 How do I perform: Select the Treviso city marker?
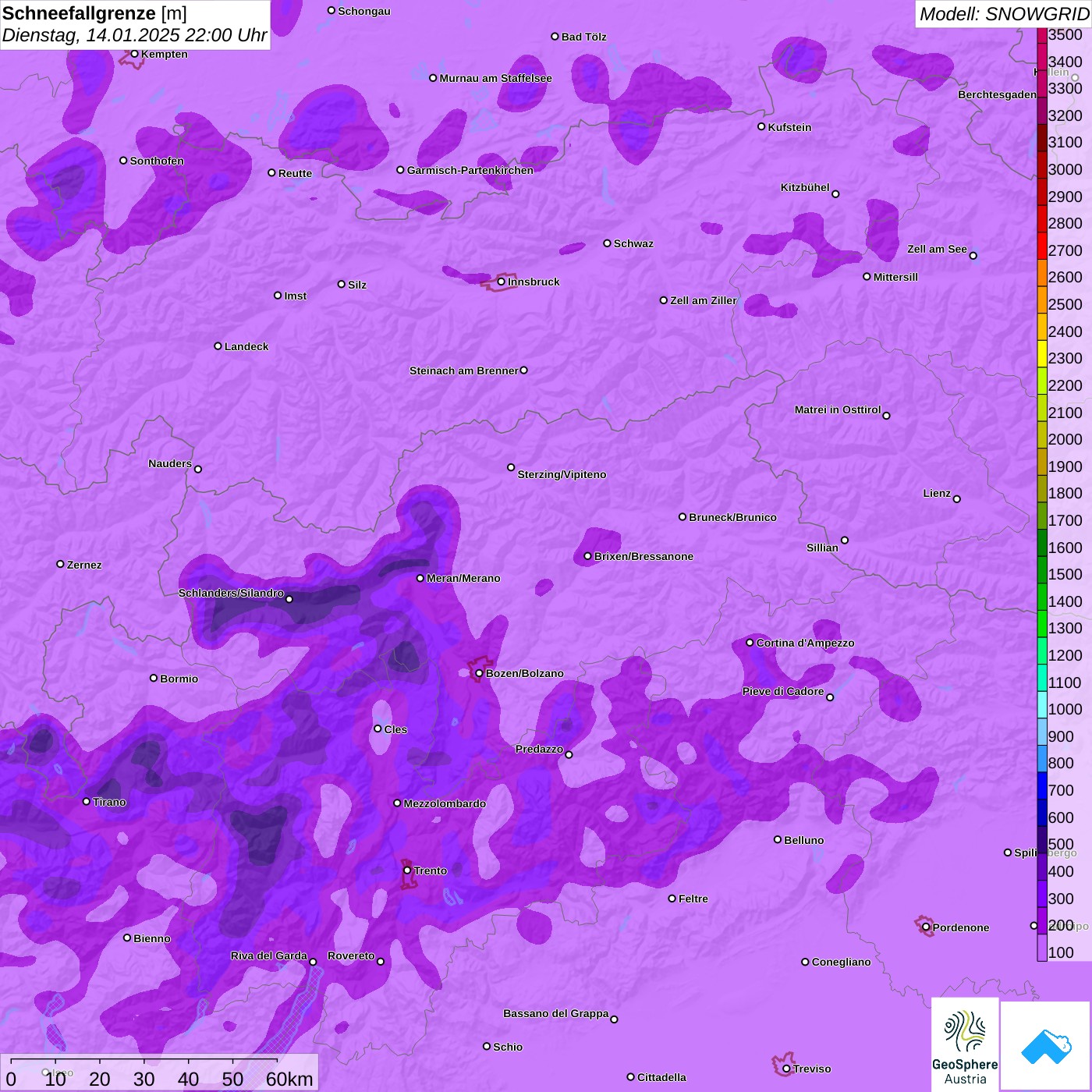pyautogui.click(x=786, y=1069)
